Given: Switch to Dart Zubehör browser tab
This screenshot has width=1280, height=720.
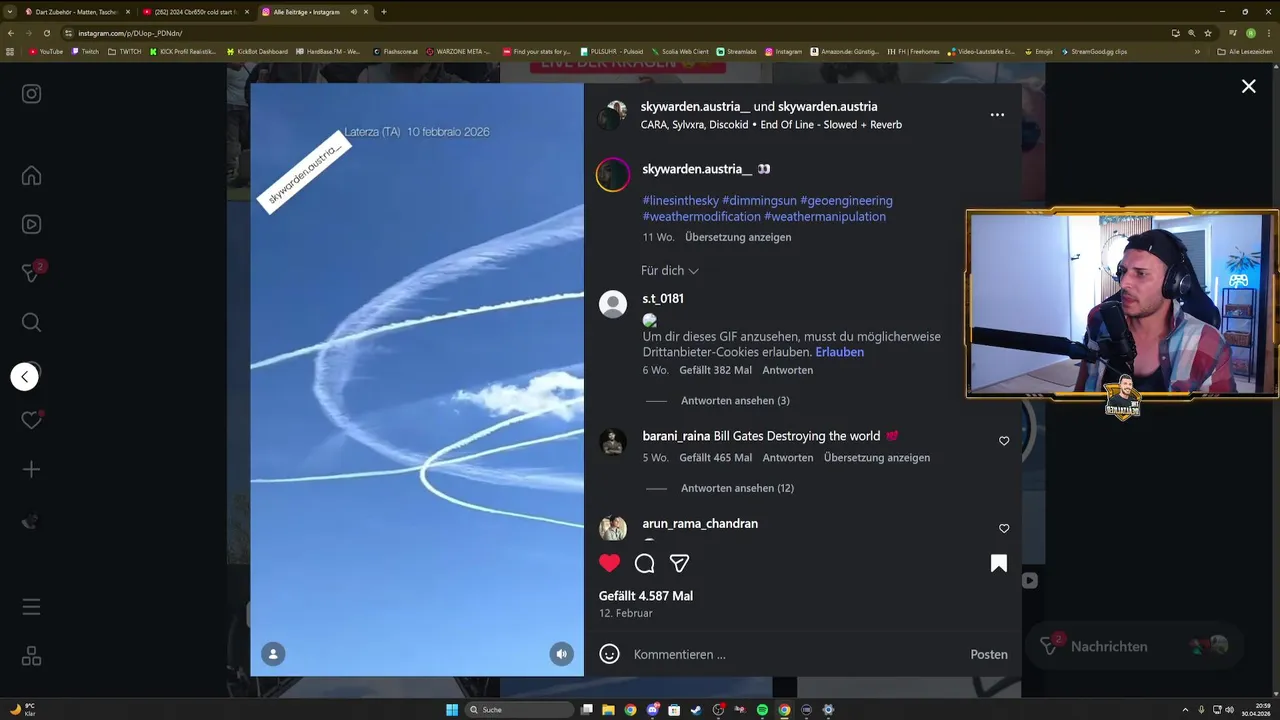Looking at the screenshot, I should [78, 12].
